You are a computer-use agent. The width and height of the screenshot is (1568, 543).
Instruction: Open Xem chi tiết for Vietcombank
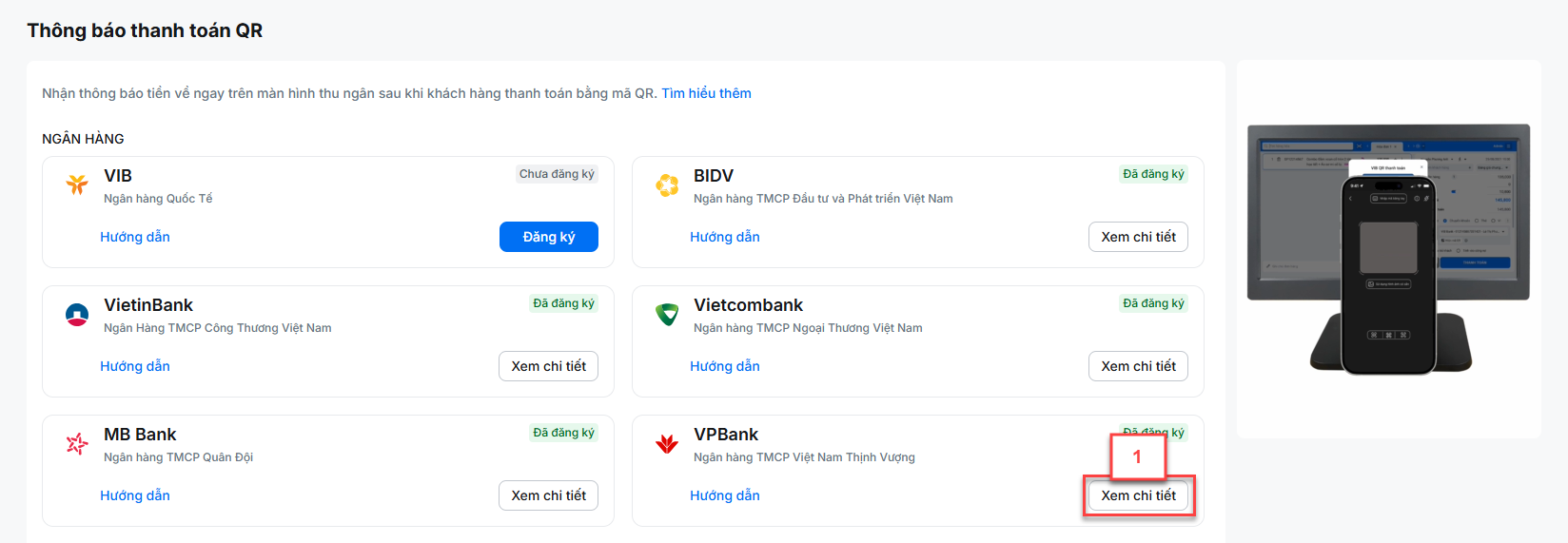(x=1138, y=366)
